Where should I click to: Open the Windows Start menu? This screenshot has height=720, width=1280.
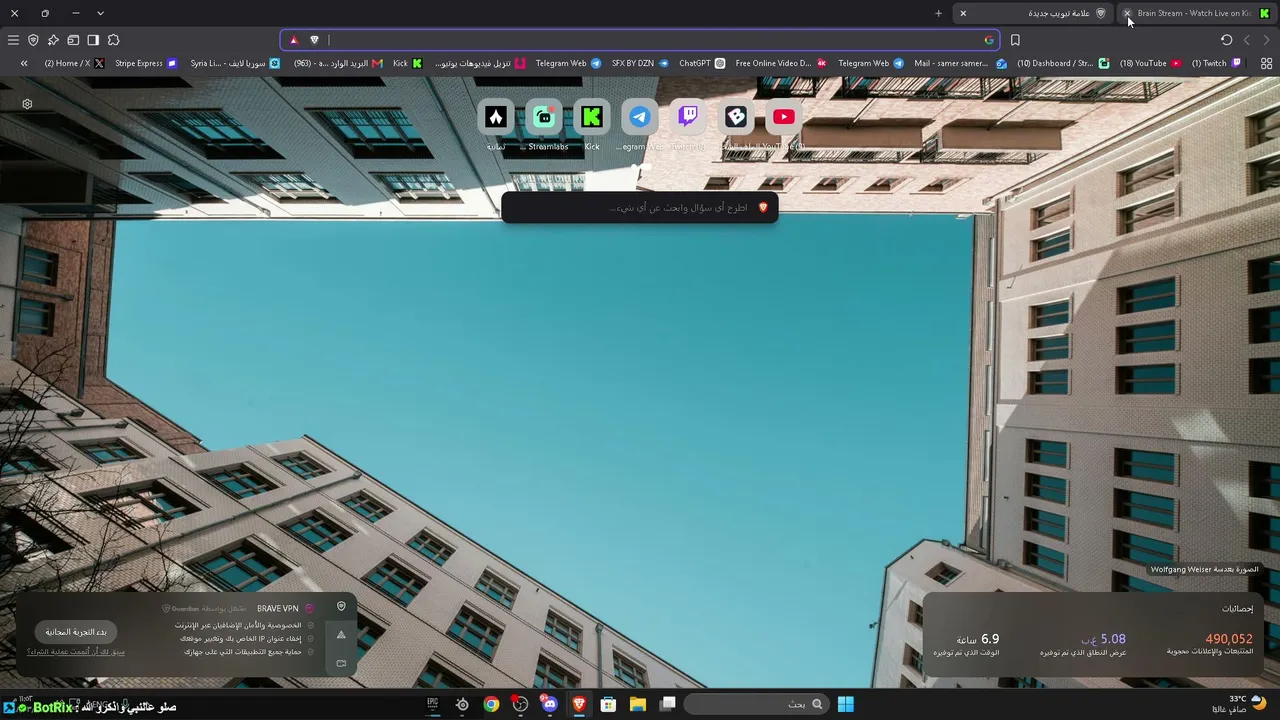click(x=845, y=704)
